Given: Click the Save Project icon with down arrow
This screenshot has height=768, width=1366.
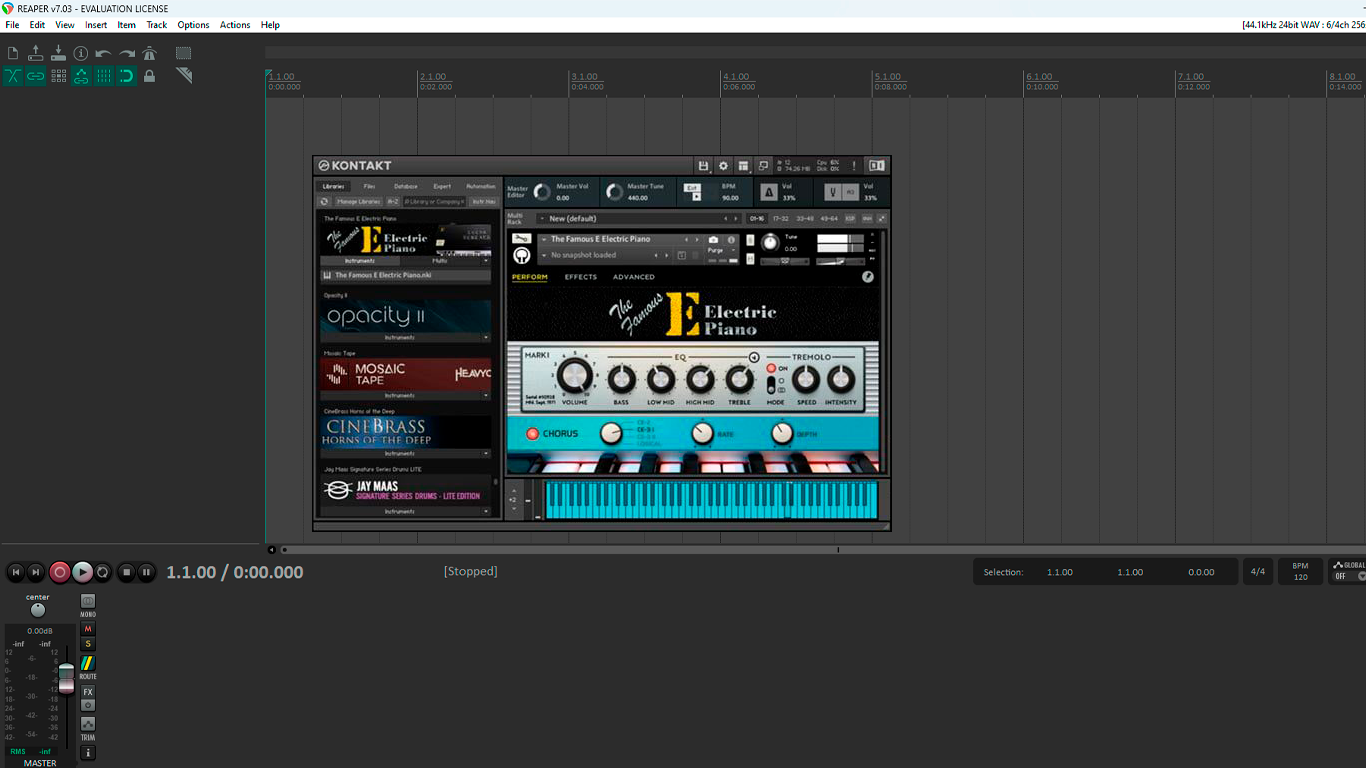Looking at the screenshot, I should [x=58, y=53].
